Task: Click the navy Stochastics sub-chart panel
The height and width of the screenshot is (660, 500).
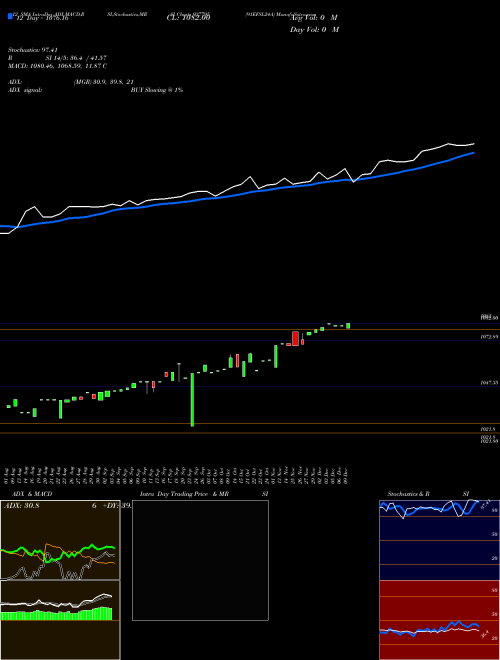Action: (x=439, y=540)
